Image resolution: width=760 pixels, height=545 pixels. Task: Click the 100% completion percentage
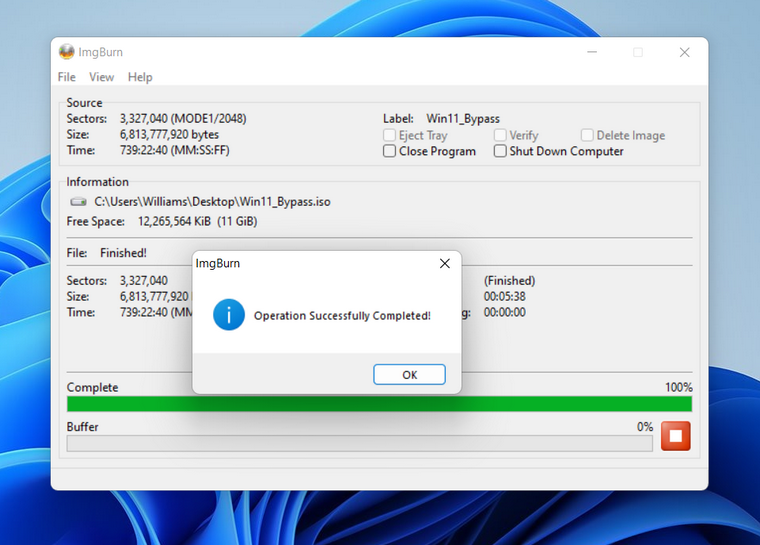679,387
